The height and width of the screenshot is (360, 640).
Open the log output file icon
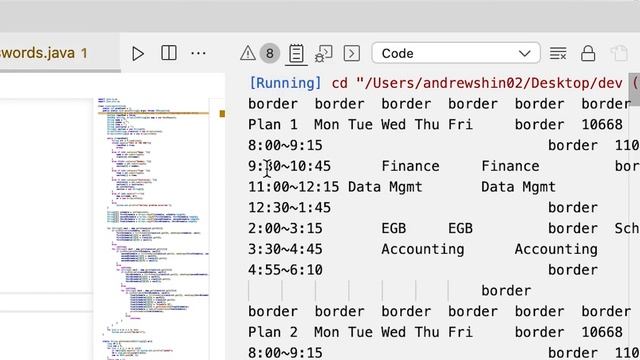[x=619, y=53]
